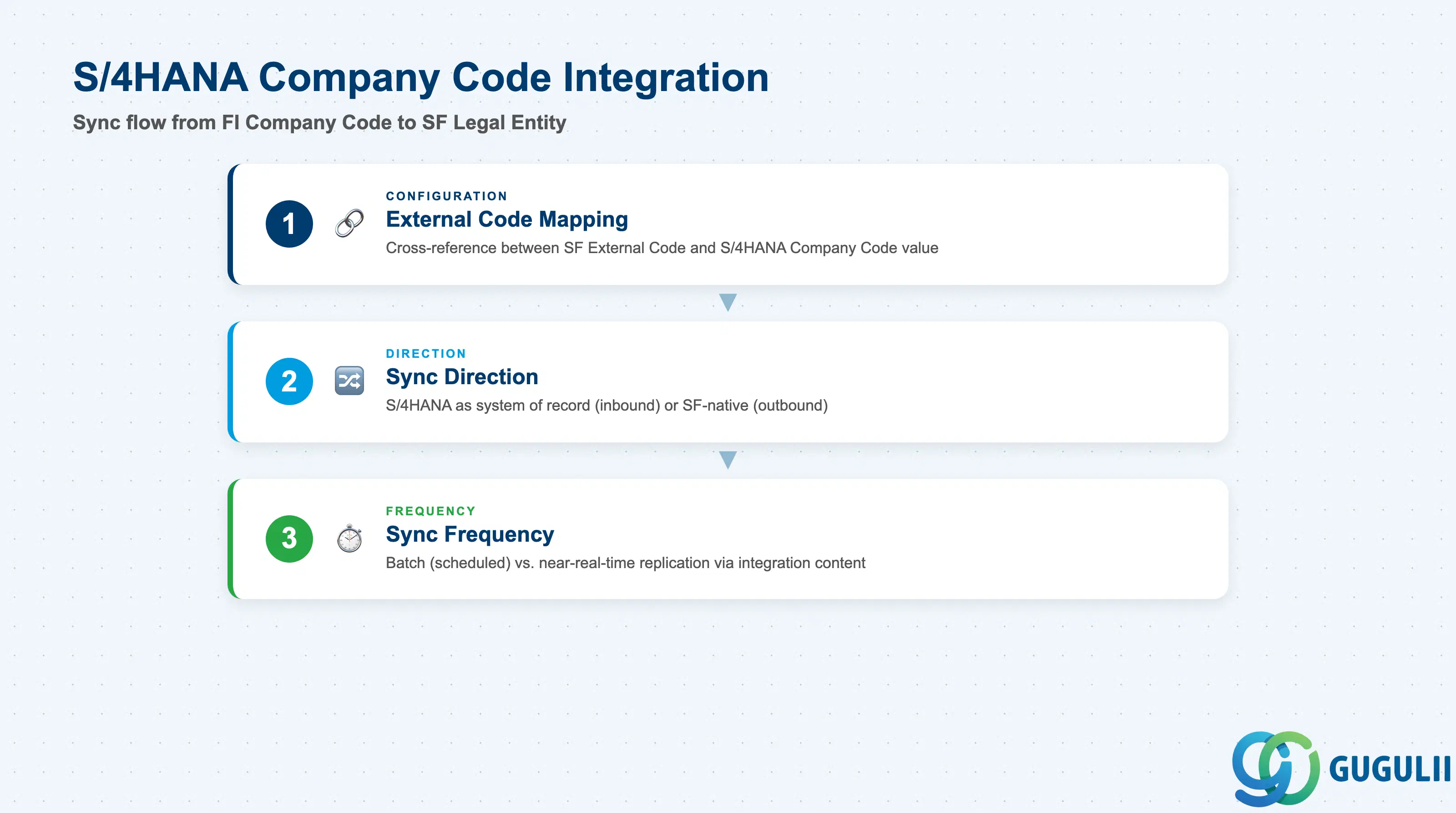
Task: Click the GUGULII brand text
Action: pos(1389,769)
